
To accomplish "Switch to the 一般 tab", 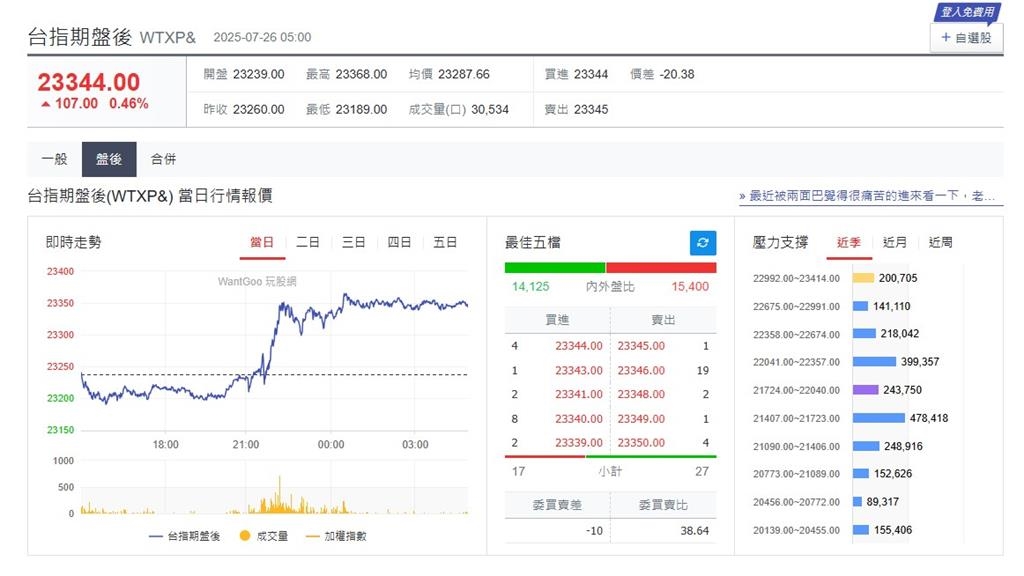I will coord(53,158).
